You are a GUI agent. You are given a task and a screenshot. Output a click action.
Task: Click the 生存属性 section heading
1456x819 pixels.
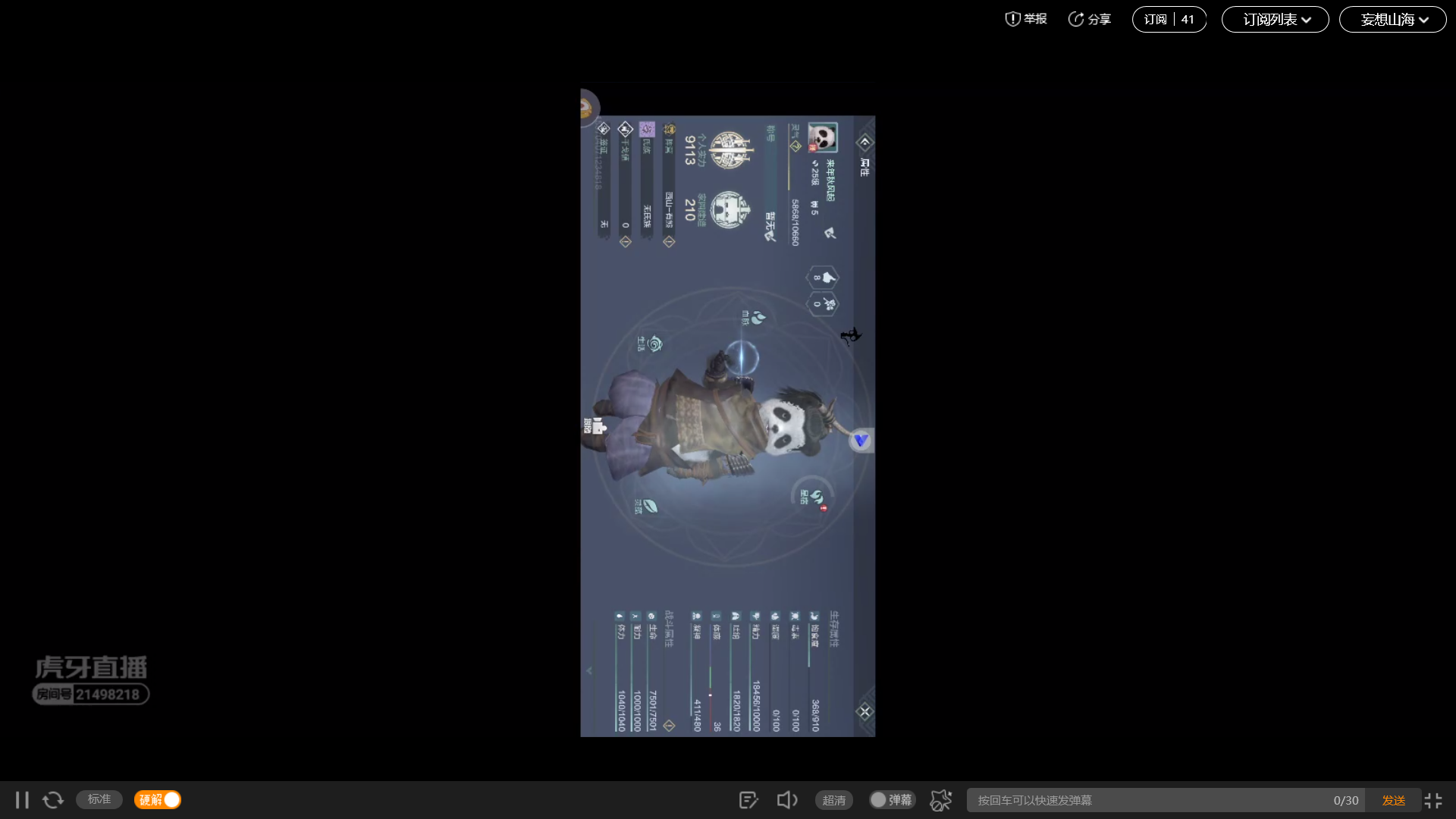[x=833, y=629]
